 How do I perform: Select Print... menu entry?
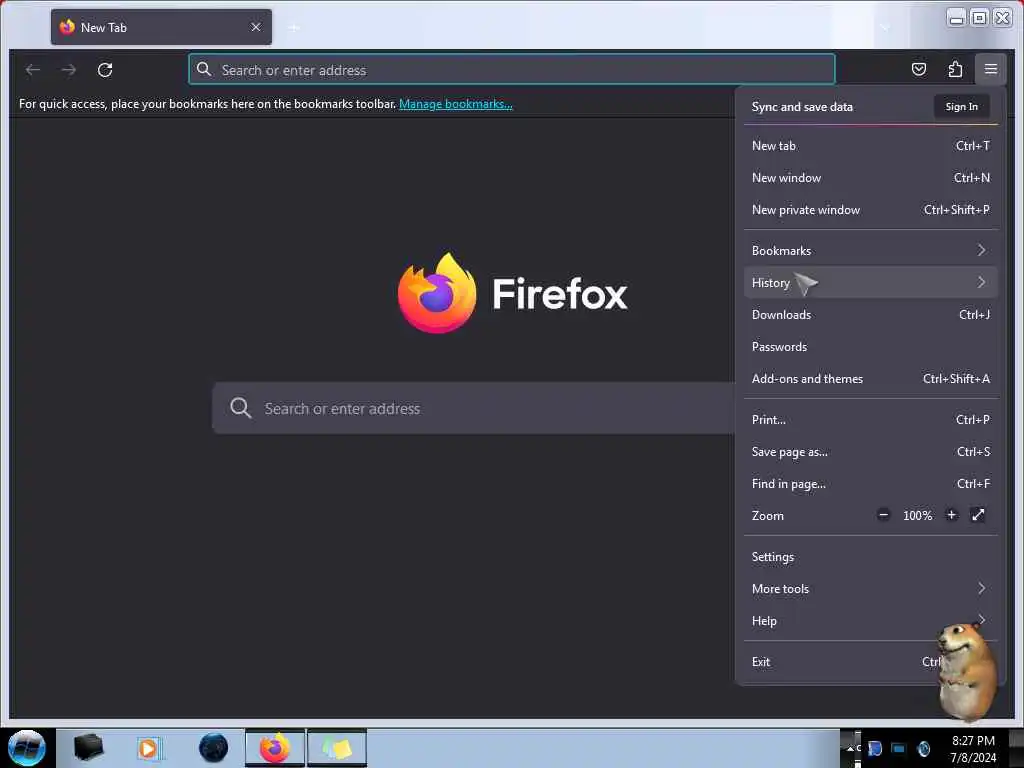pos(871,420)
